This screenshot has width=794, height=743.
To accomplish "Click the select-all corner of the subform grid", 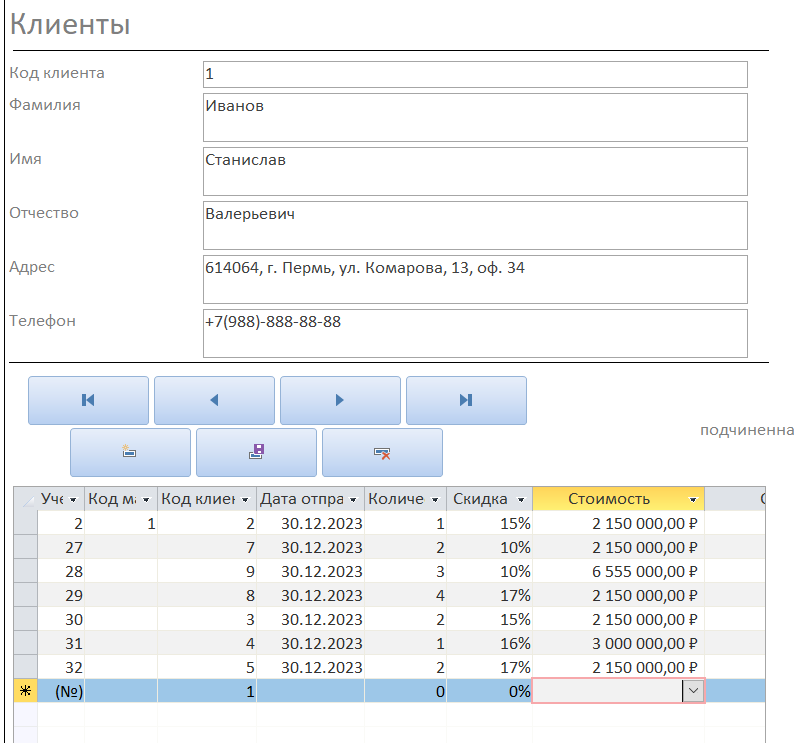I will click(x=25, y=499).
